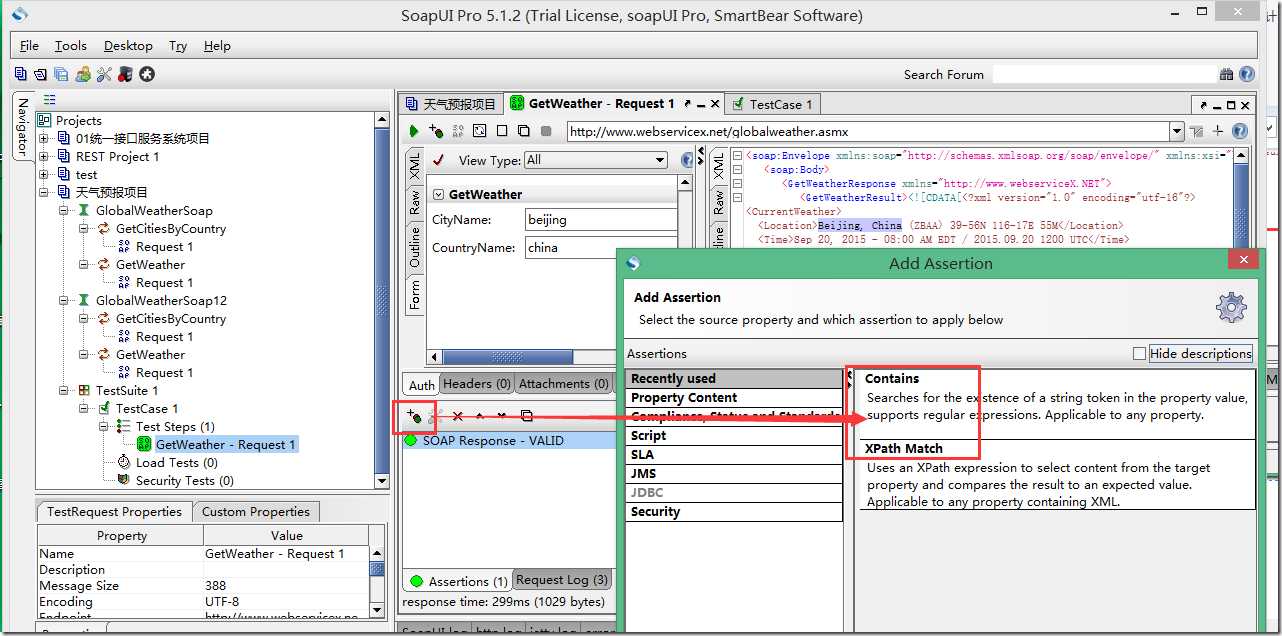Click the CountryName input field
This screenshot has width=1282, height=636.
[601, 247]
